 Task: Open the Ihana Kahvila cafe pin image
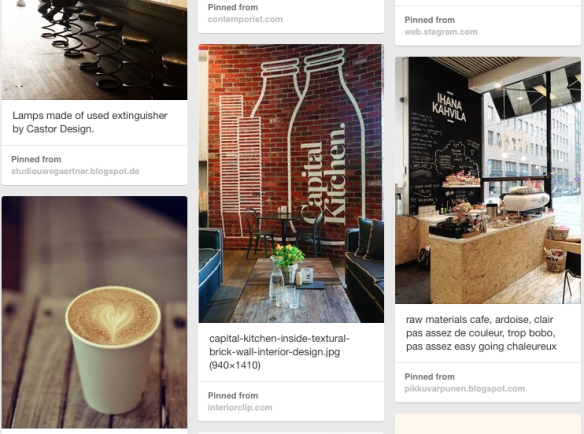tap(488, 180)
